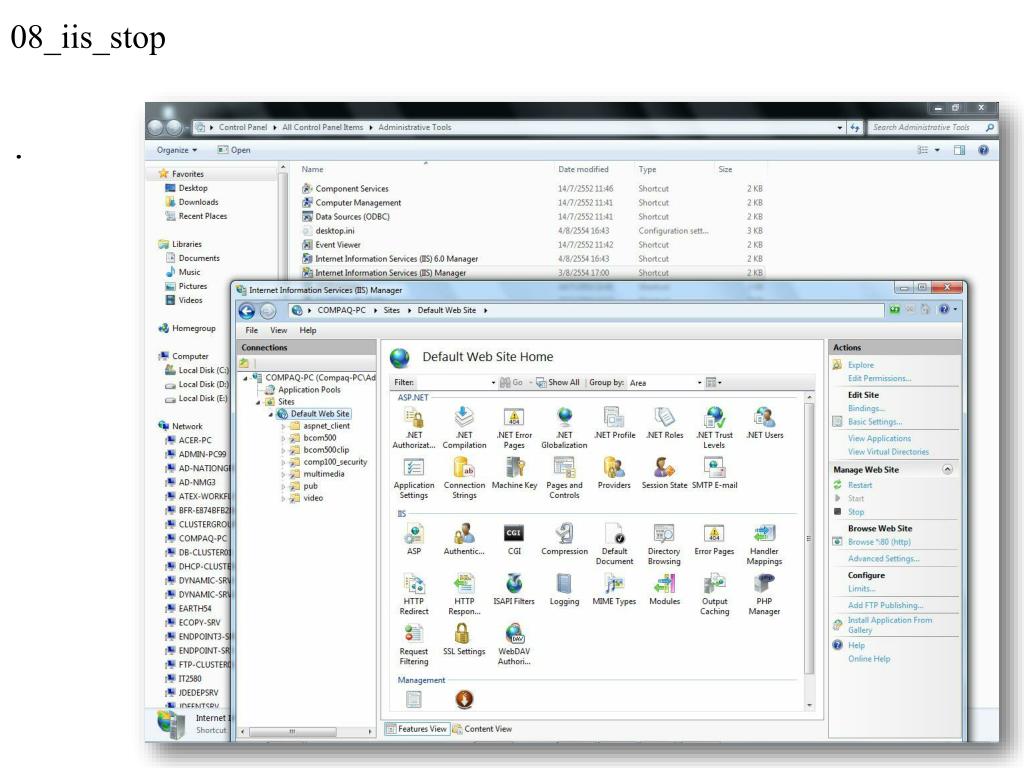
Task: Open the File menu in IIS Manager
Action: pyautogui.click(x=251, y=330)
